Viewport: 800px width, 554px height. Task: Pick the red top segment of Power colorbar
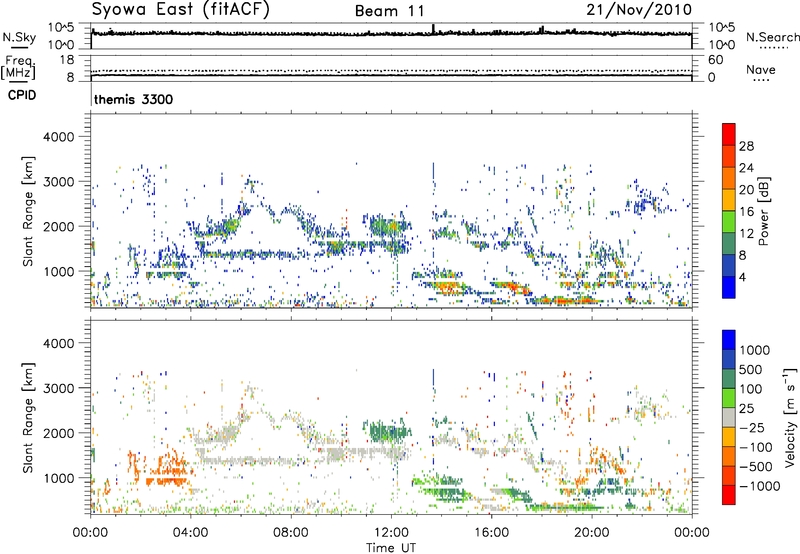tap(729, 134)
